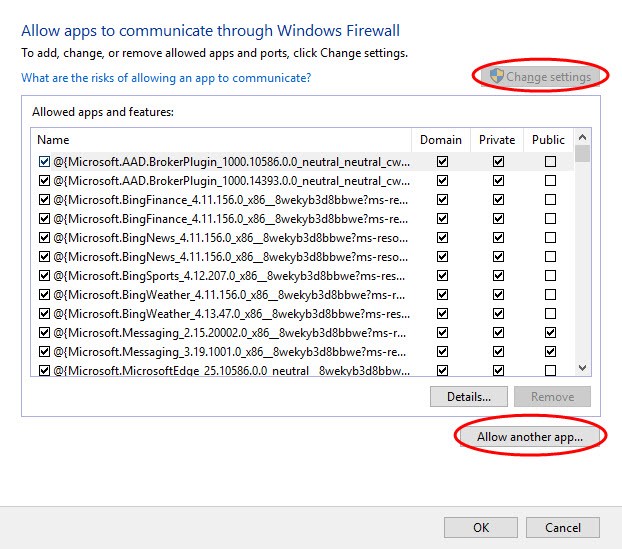Select the Messaging_2.15.20002.0 row name
The width and height of the screenshot is (622, 549).
(230, 333)
